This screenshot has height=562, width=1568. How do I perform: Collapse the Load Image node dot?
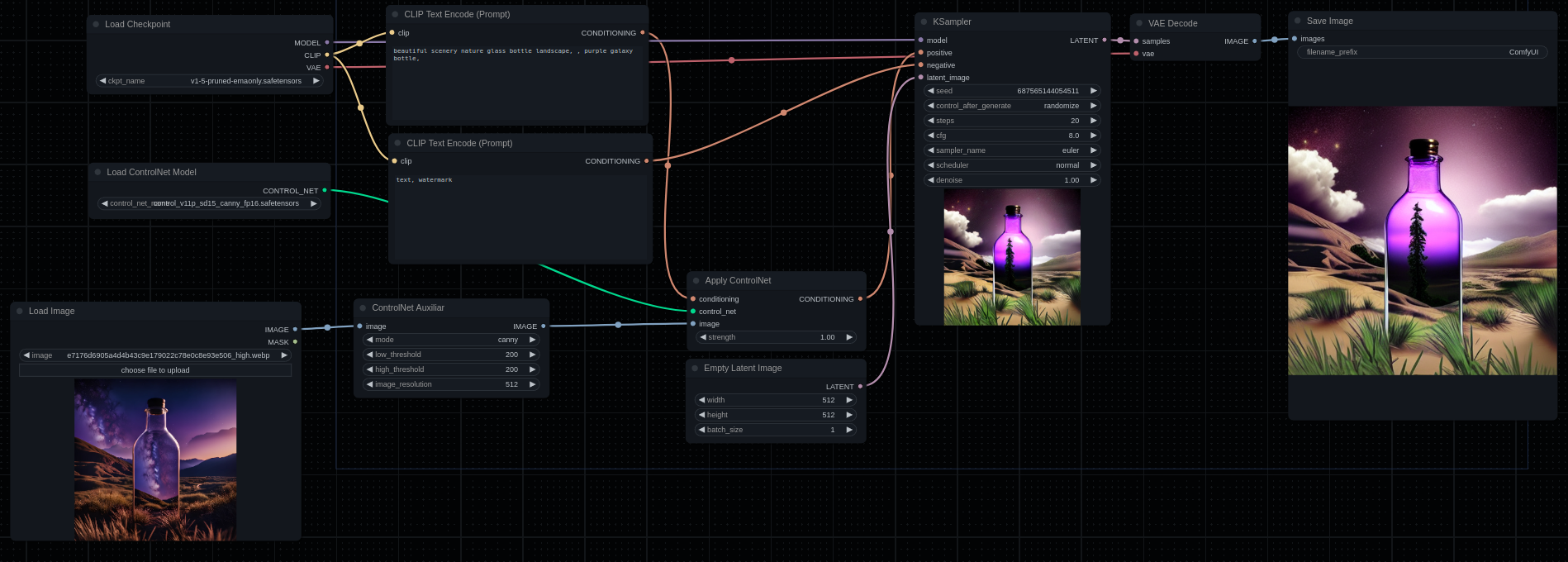pyautogui.click(x=20, y=312)
